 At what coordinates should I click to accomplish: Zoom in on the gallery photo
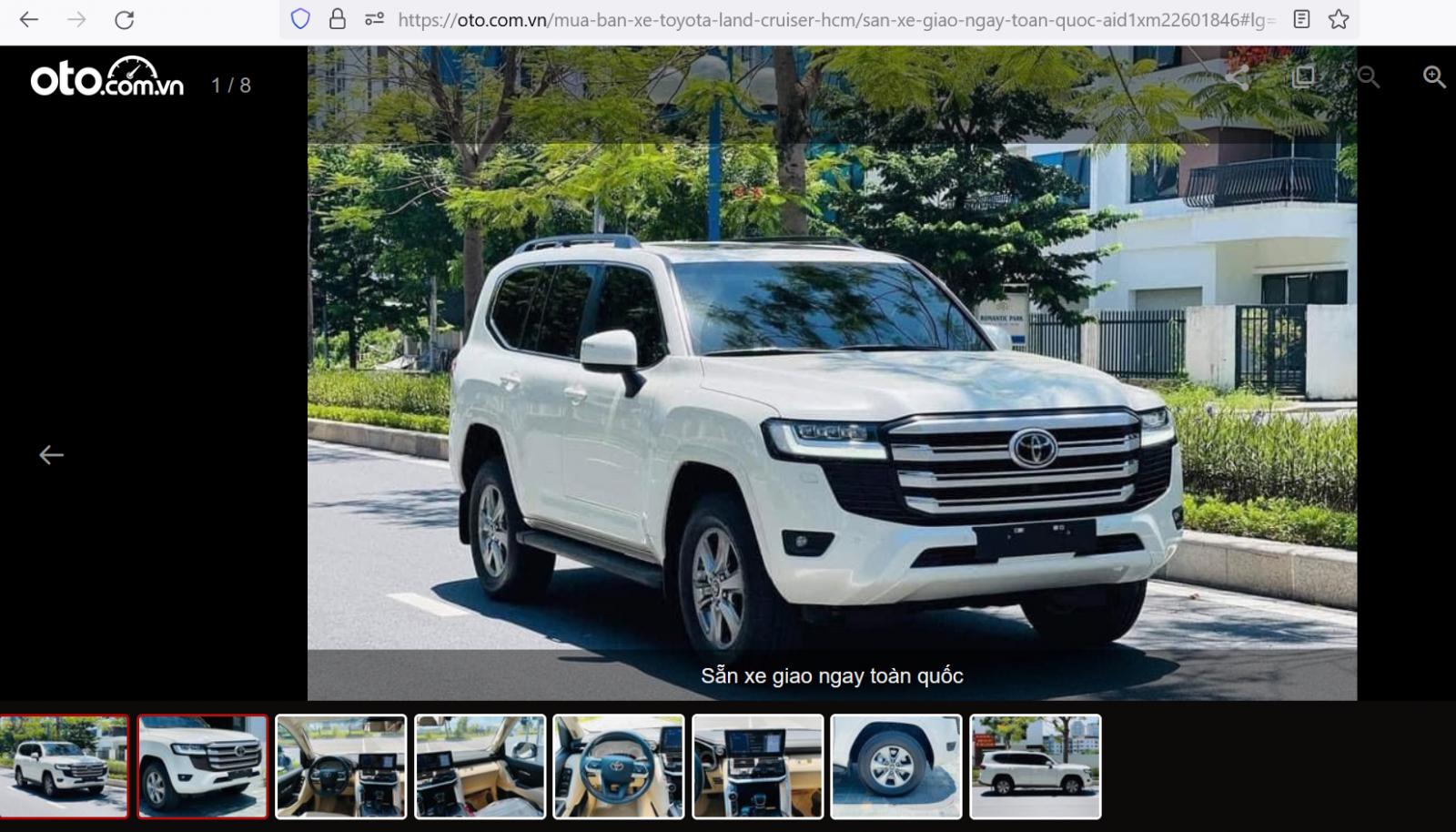tap(1434, 77)
